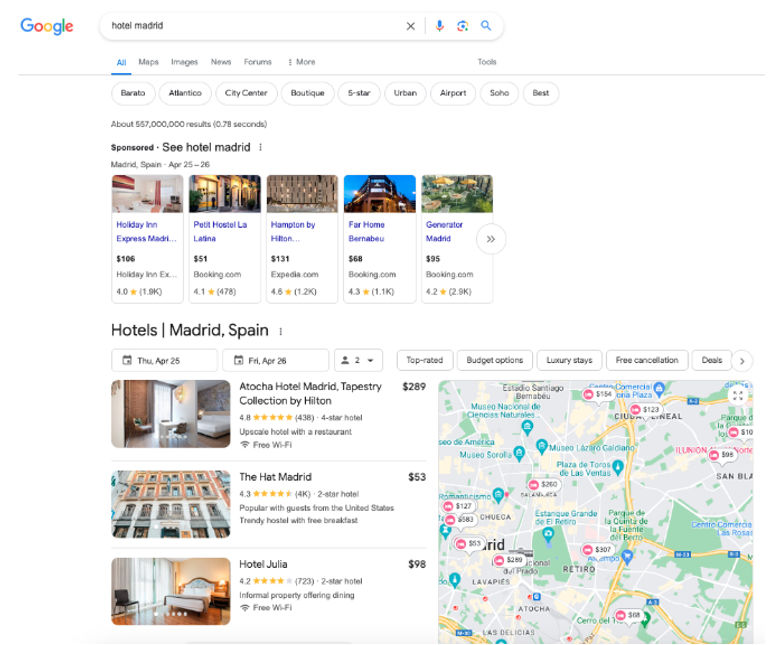The width and height of the screenshot is (780, 645).
Task: Select the Airport suggestion chip
Action: click(453, 93)
